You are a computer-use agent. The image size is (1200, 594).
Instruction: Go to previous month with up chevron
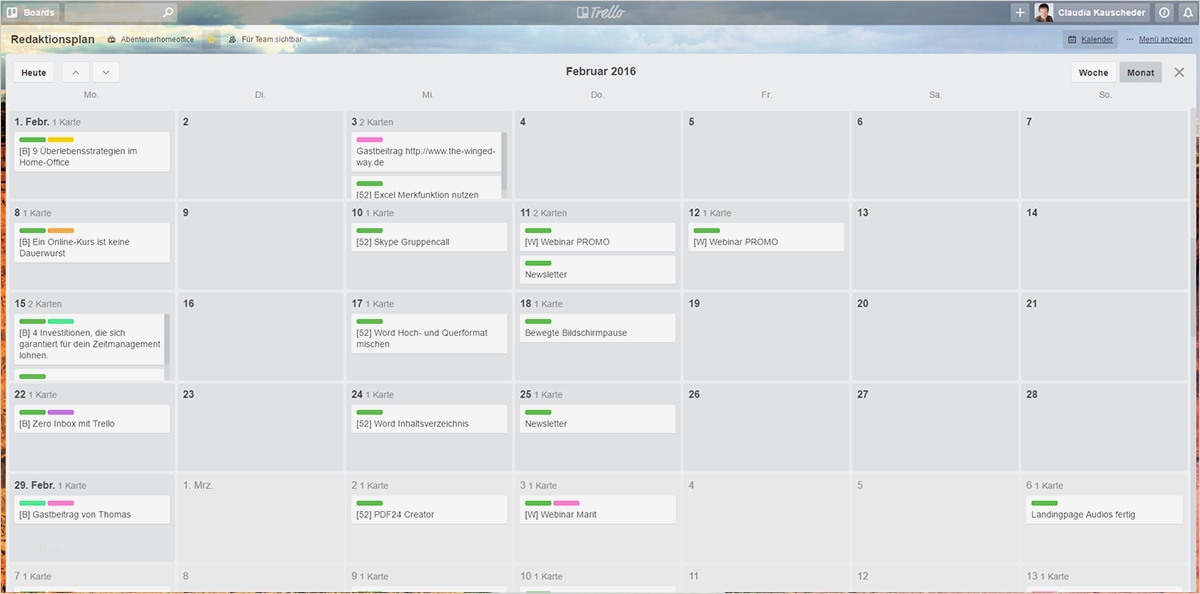click(x=76, y=72)
